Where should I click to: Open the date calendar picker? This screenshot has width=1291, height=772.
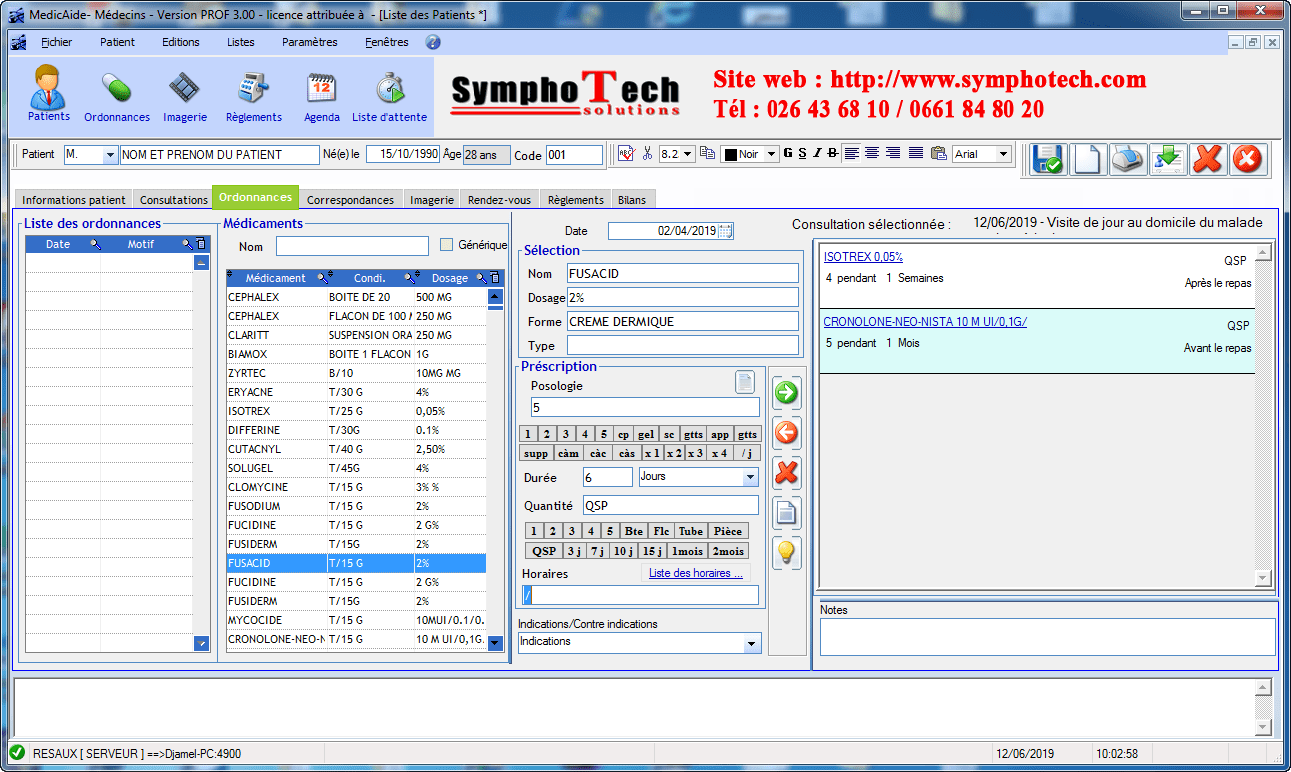coord(726,231)
